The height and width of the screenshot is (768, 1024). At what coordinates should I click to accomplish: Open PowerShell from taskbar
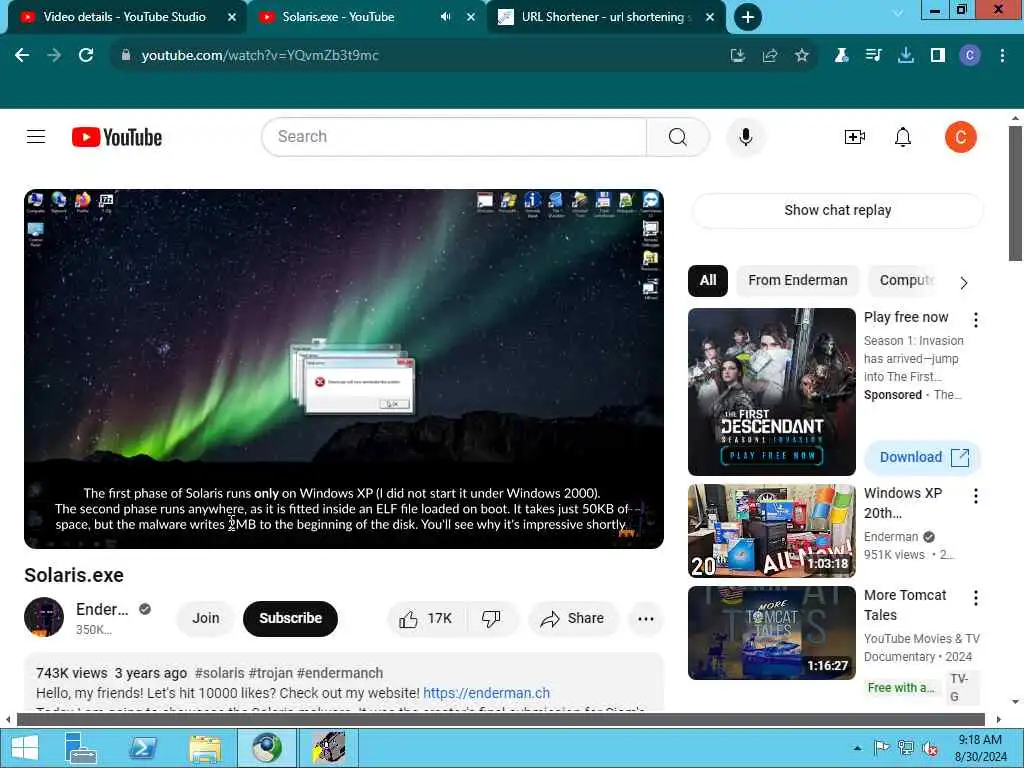(x=142, y=748)
